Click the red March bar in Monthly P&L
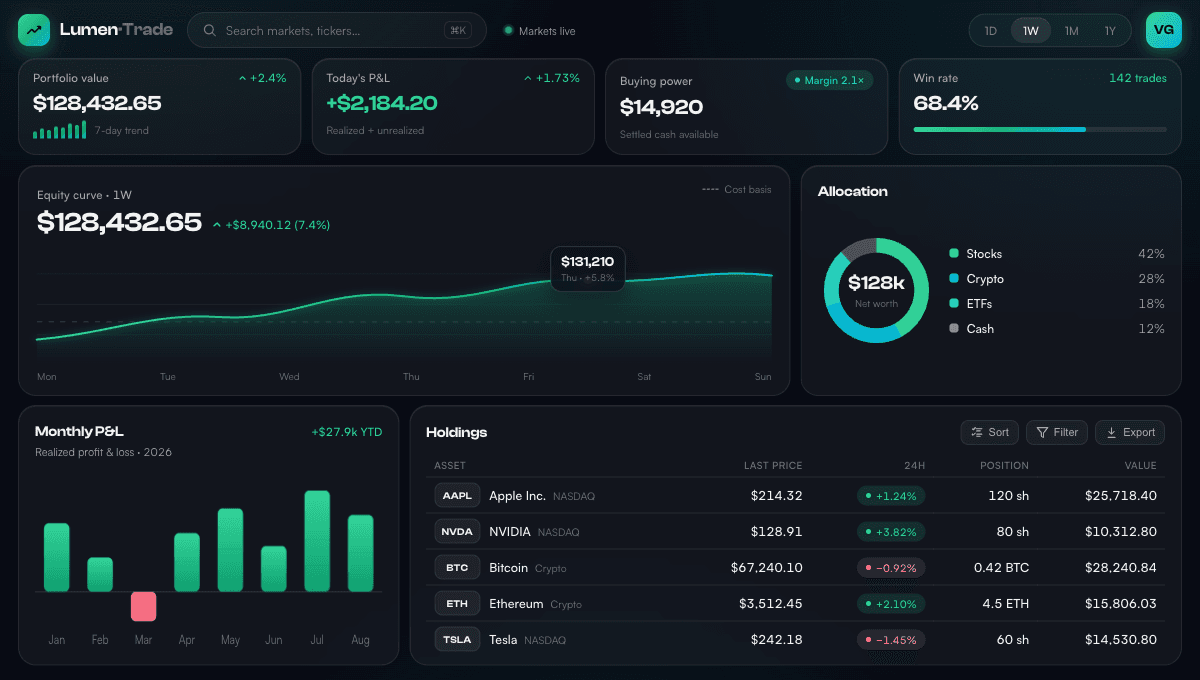Viewport: 1200px width, 680px height. click(144, 606)
